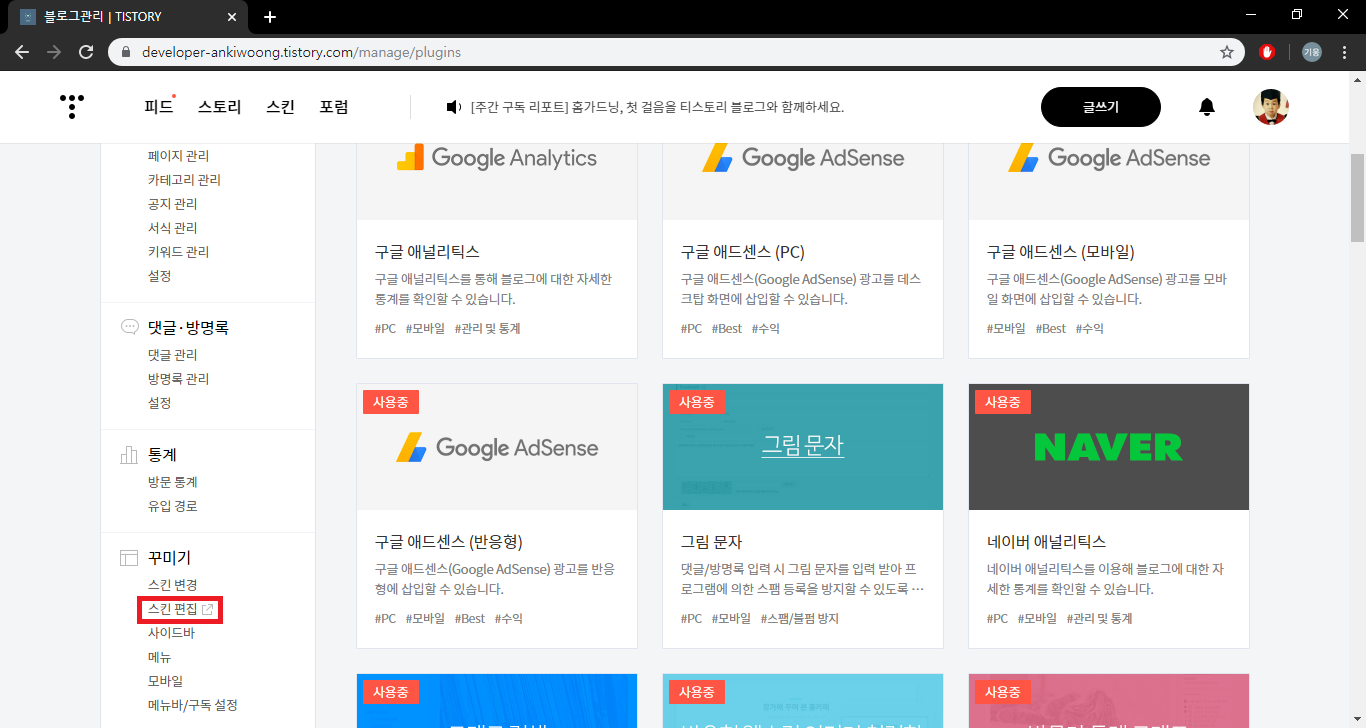Open 카테고리 관리 in sidebar

click(x=184, y=180)
